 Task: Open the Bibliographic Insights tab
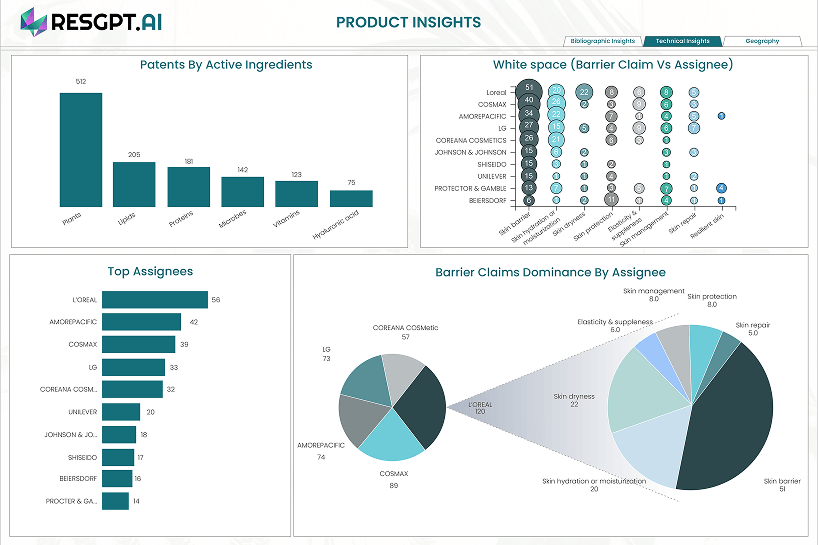point(603,41)
